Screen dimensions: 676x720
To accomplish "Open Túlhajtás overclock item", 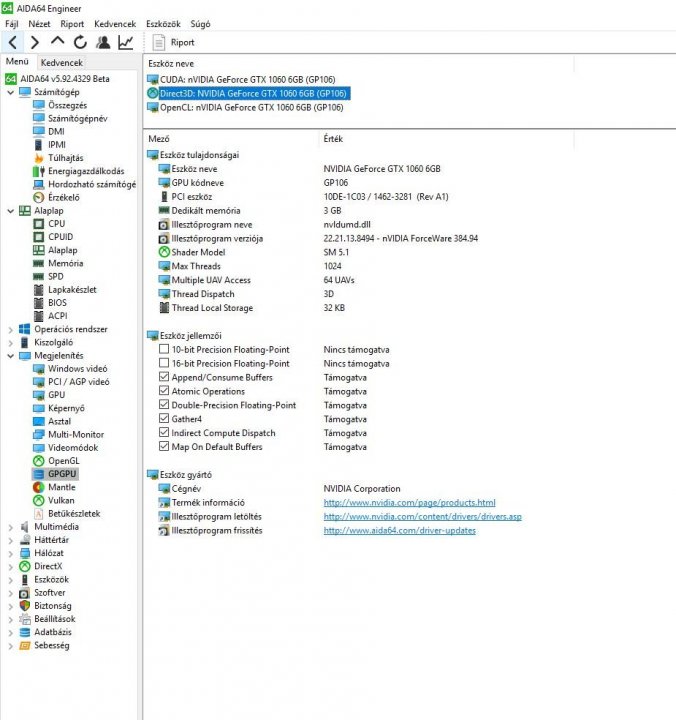I will (66, 158).
